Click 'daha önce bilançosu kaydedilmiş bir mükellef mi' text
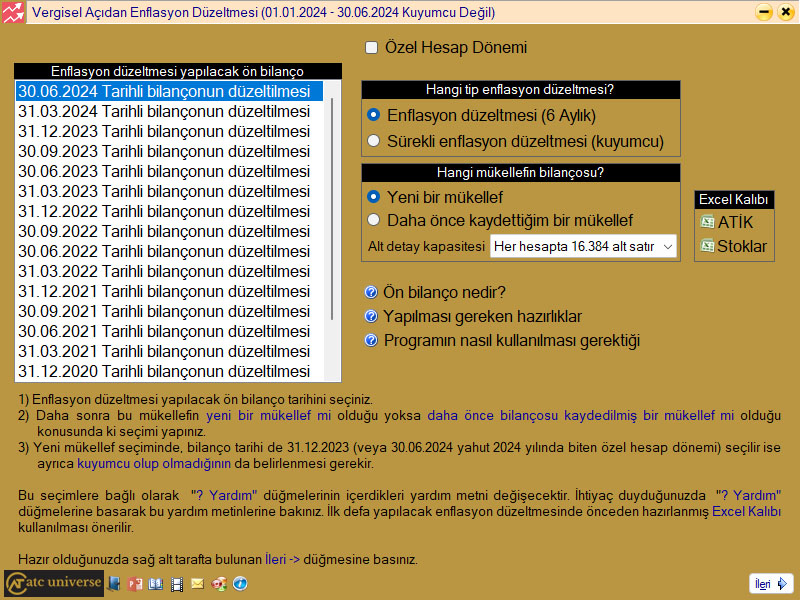This screenshot has height=600, width=800. point(581,415)
